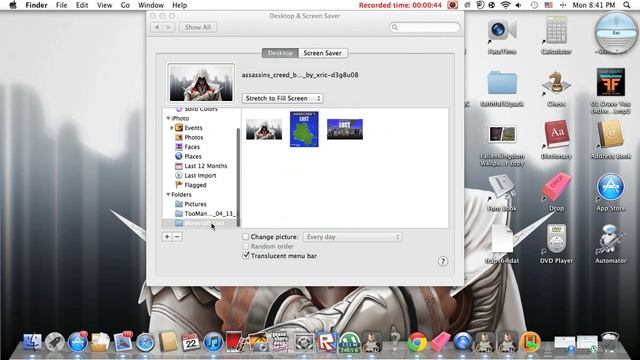Open the Window menu

151,5
